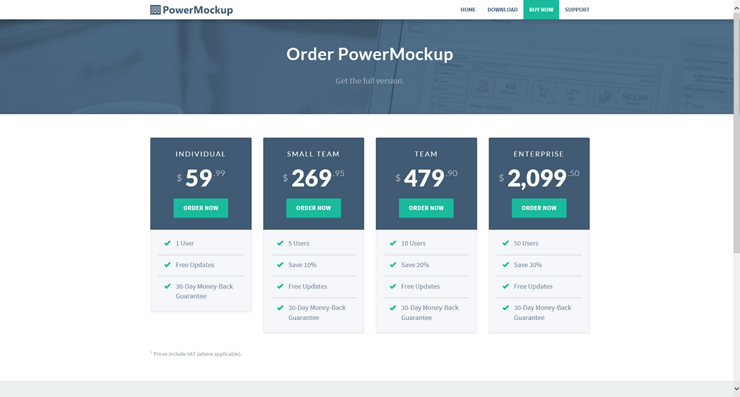Click the PowerMockup logo icon
The image size is (740, 397).
[x=155, y=10]
